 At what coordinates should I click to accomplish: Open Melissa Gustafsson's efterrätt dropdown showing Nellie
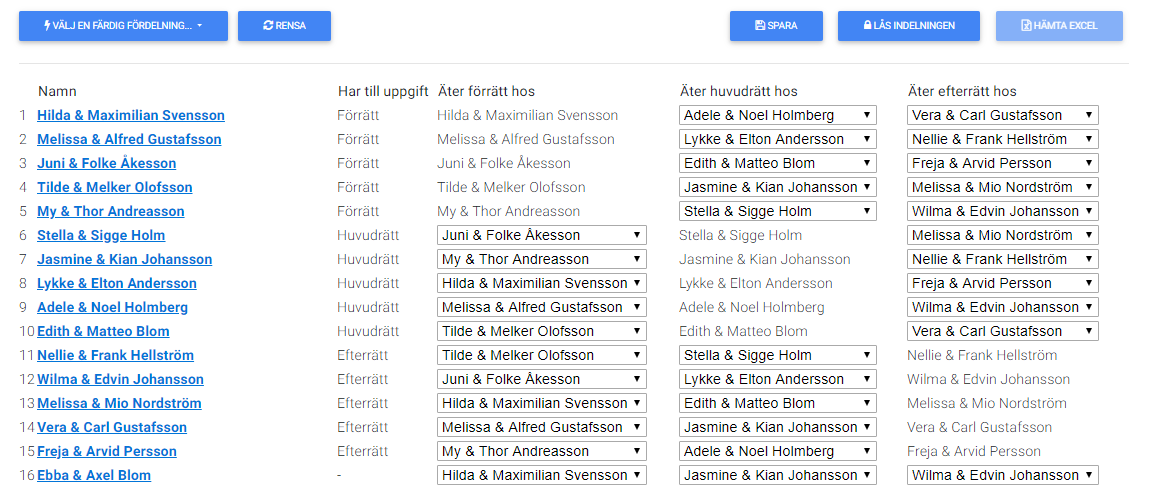[x=1002, y=140]
